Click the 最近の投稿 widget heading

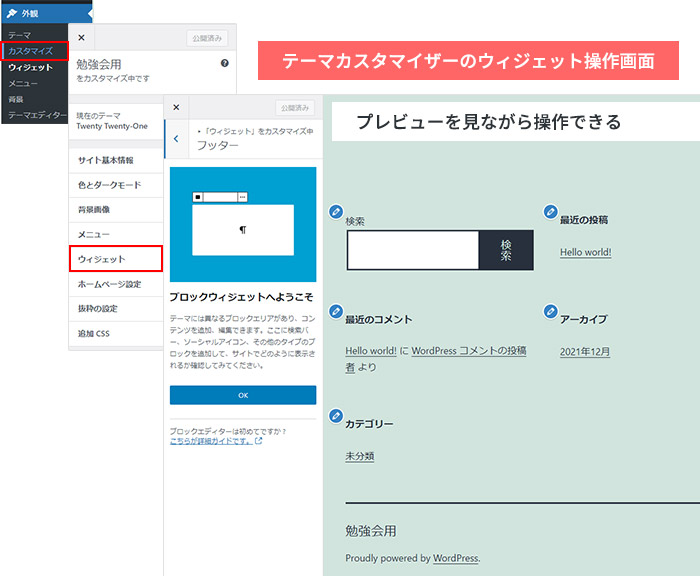[x=584, y=220]
